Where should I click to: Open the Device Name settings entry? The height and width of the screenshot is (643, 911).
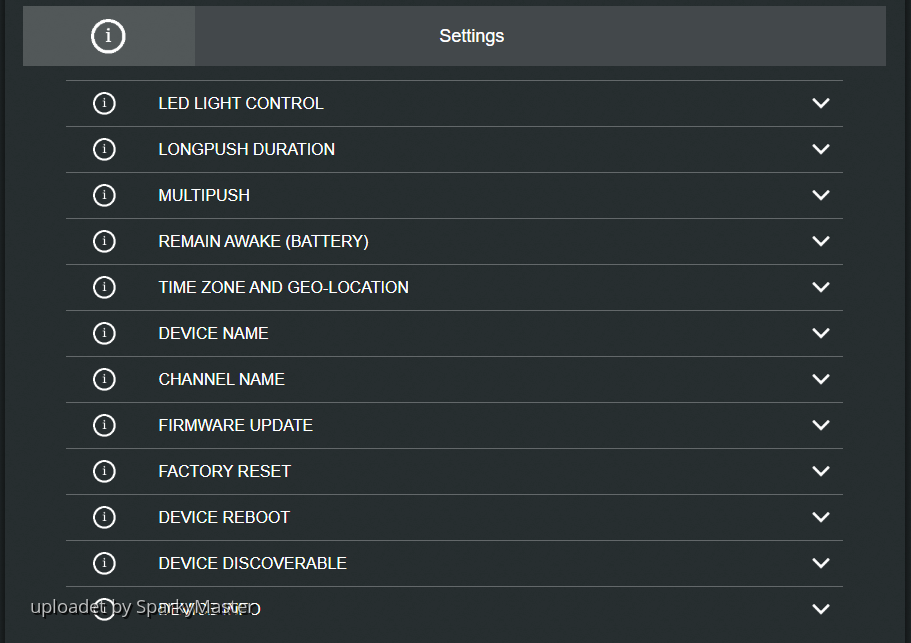click(213, 333)
